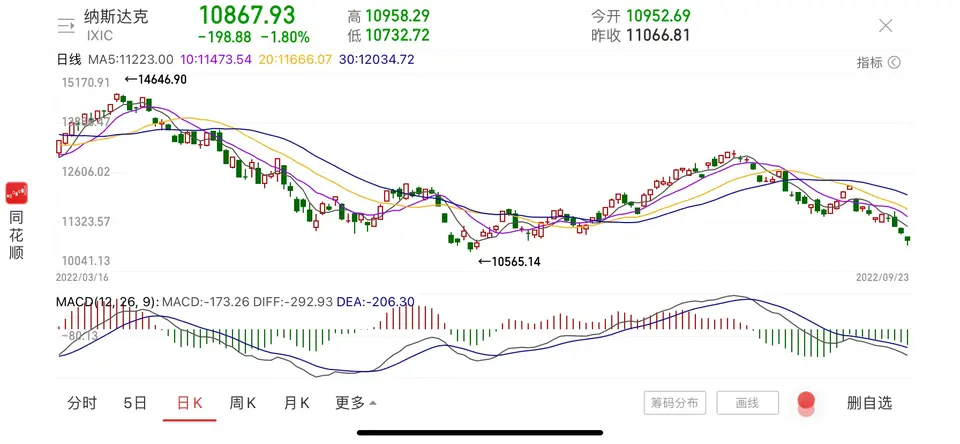Click the MA5:11223.00 legend
The width and height of the screenshot is (960, 444).
coord(130,60)
